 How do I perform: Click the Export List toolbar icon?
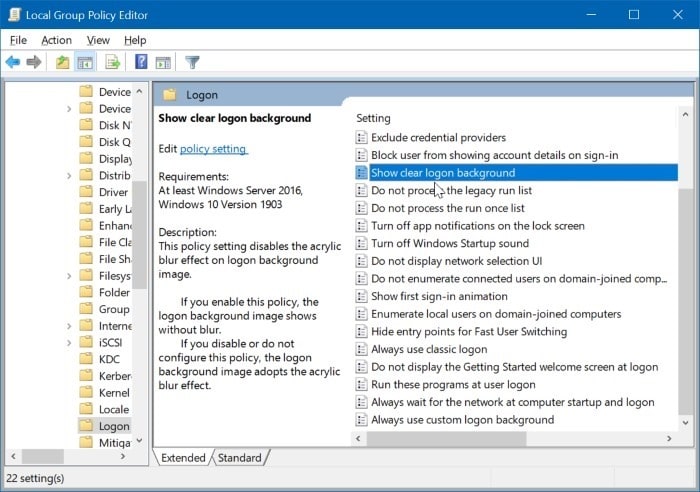point(112,62)
